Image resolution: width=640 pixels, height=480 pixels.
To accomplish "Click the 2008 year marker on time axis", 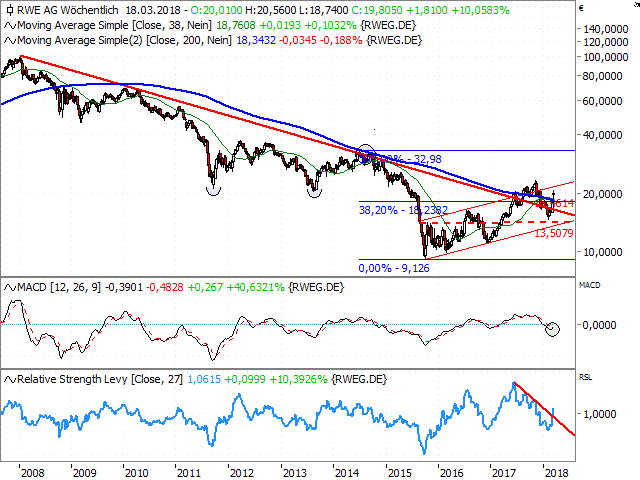I will click(x=32, y=473).
